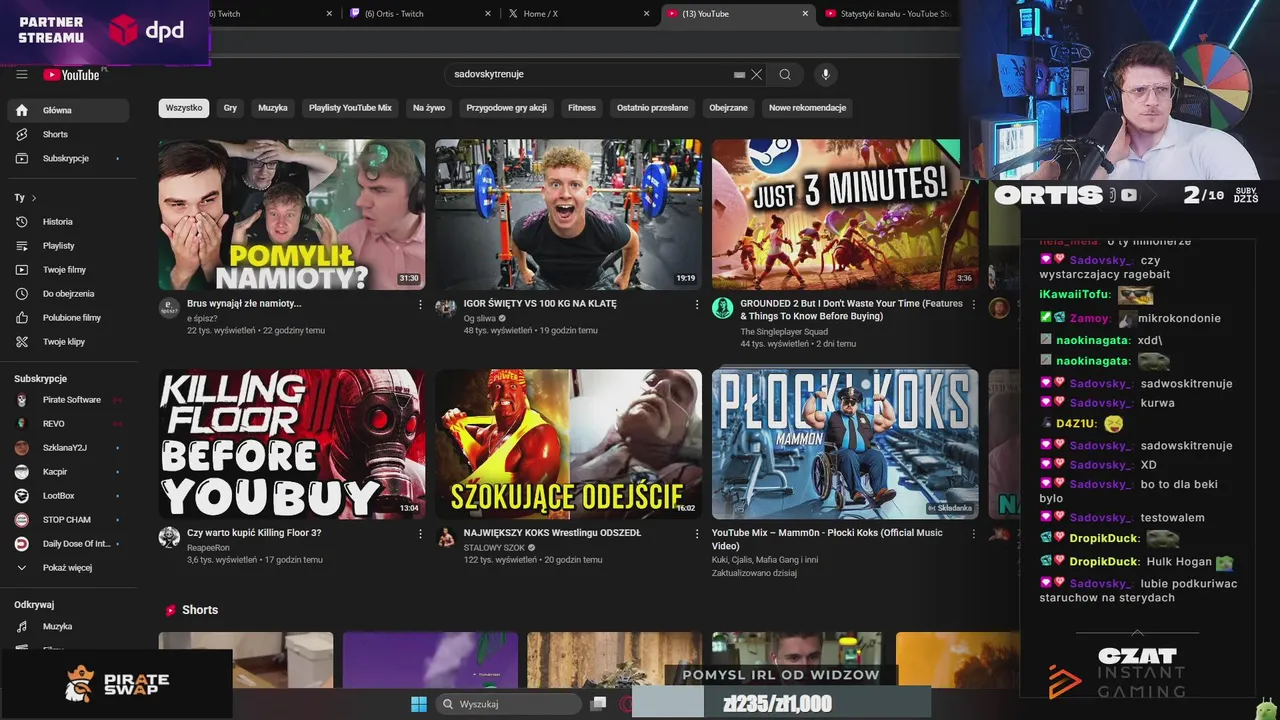Open more options for Killing Floor 3 video
The height and width of the screenshot is (720, 1280).
pyautogui.click(x=420, y=534)
